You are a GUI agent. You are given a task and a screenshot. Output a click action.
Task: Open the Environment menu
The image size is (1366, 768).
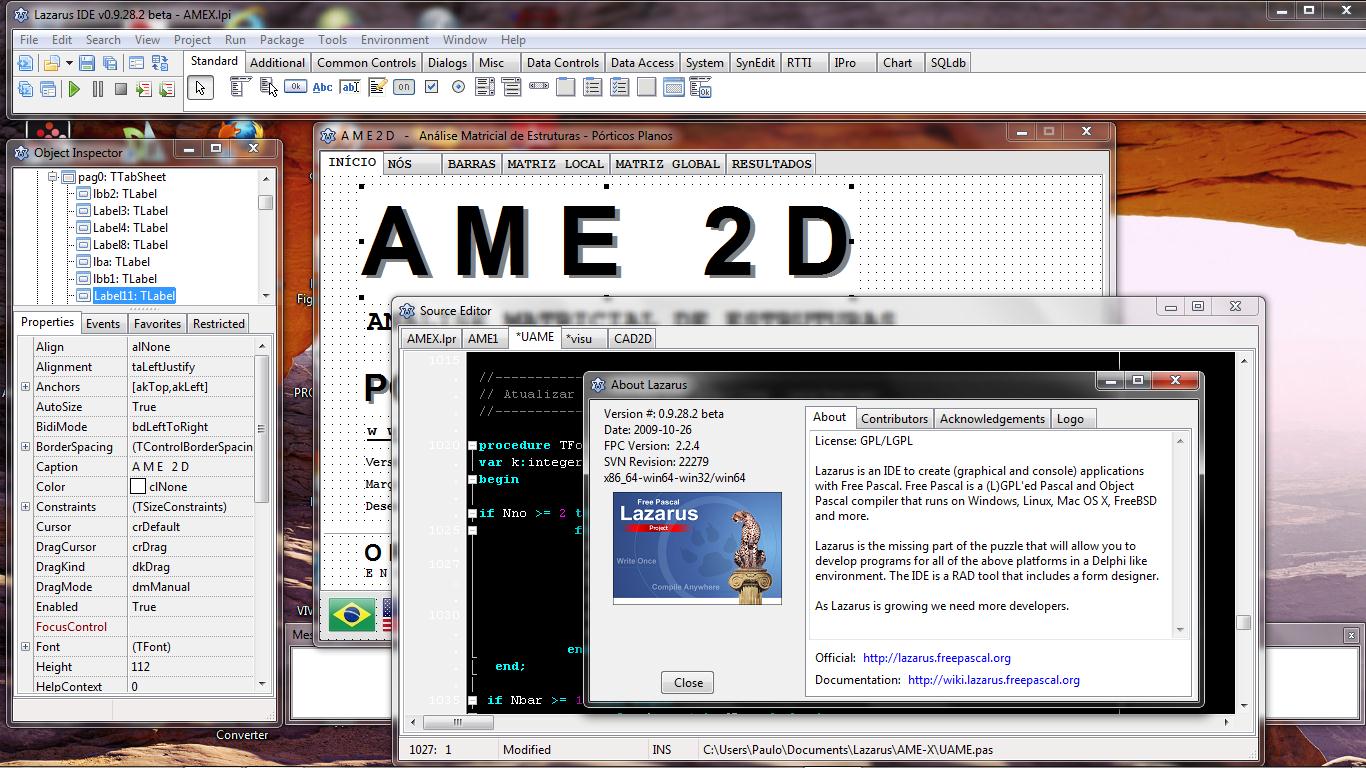pyautogui.click(x=395, y=40)
